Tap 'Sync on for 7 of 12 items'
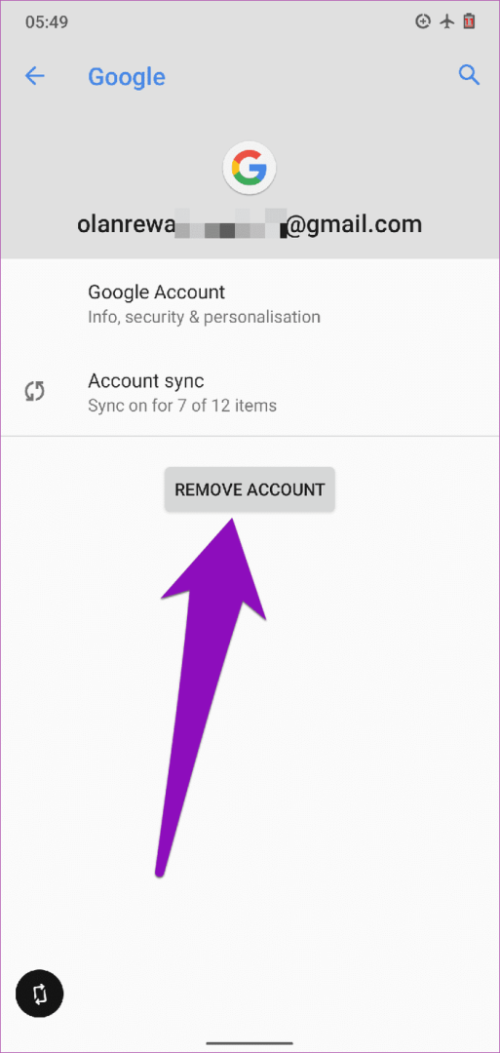The image size is (500, 1053). click(x=183, y=406)
